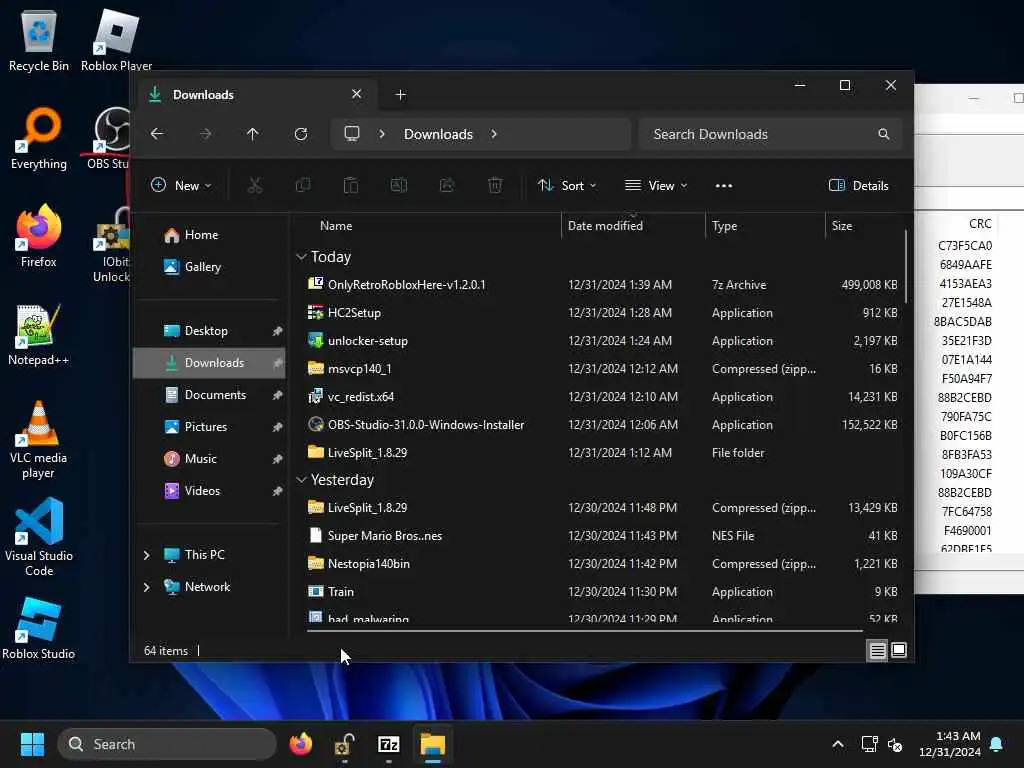
Task: Select the HC2Setup application file
Action: point(354,313)
